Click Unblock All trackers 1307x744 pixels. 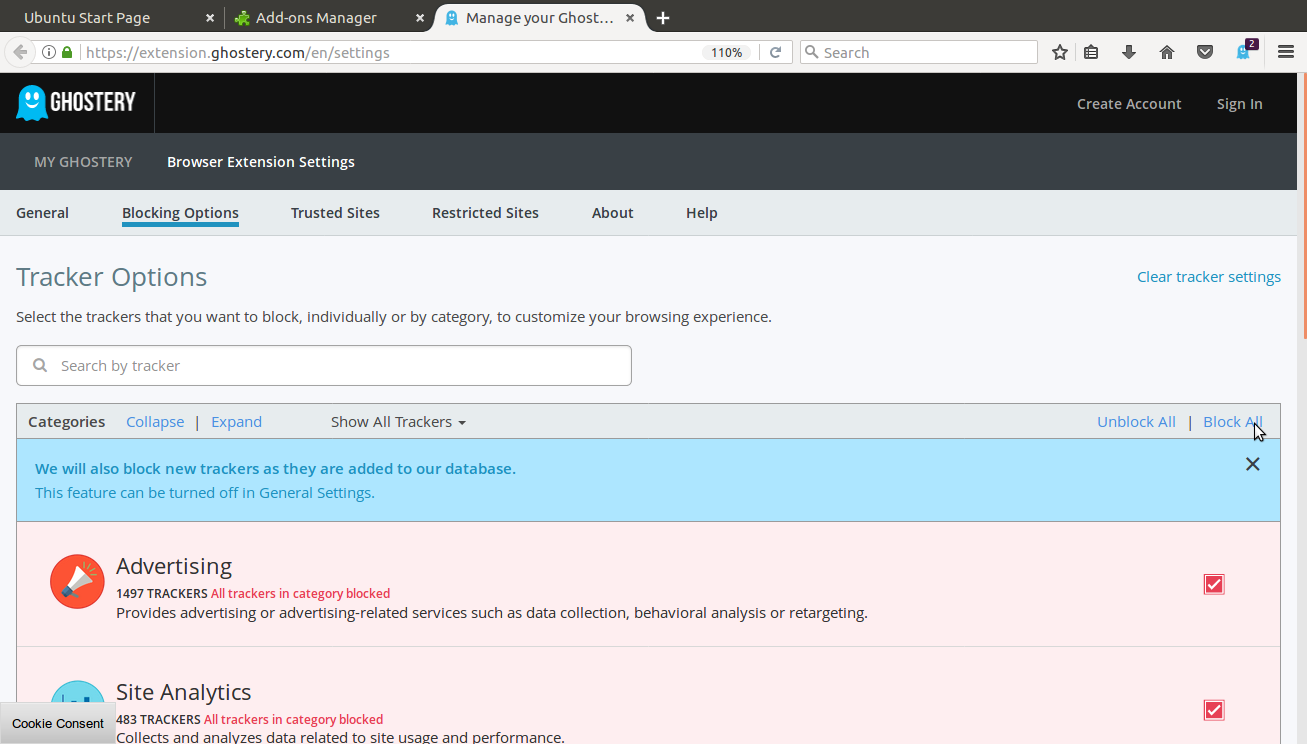point(1136,422)
